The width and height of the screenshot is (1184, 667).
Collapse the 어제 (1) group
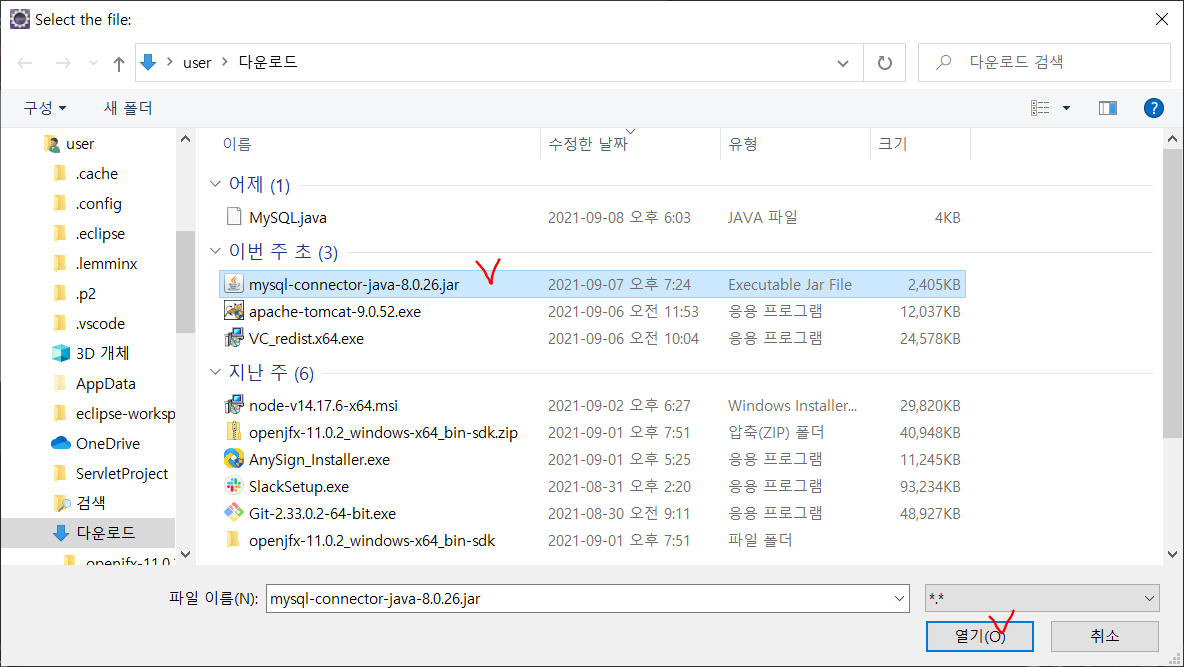tap(215, 184)
